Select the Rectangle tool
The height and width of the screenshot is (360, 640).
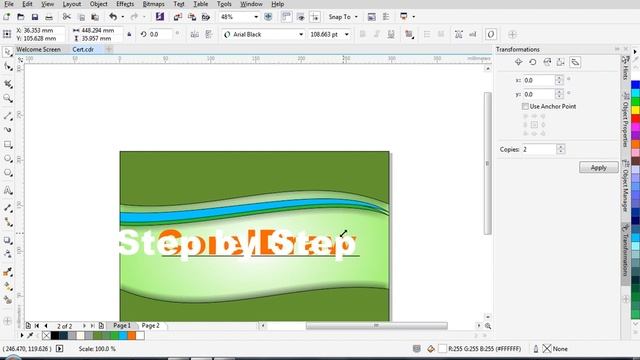(8, 144)
